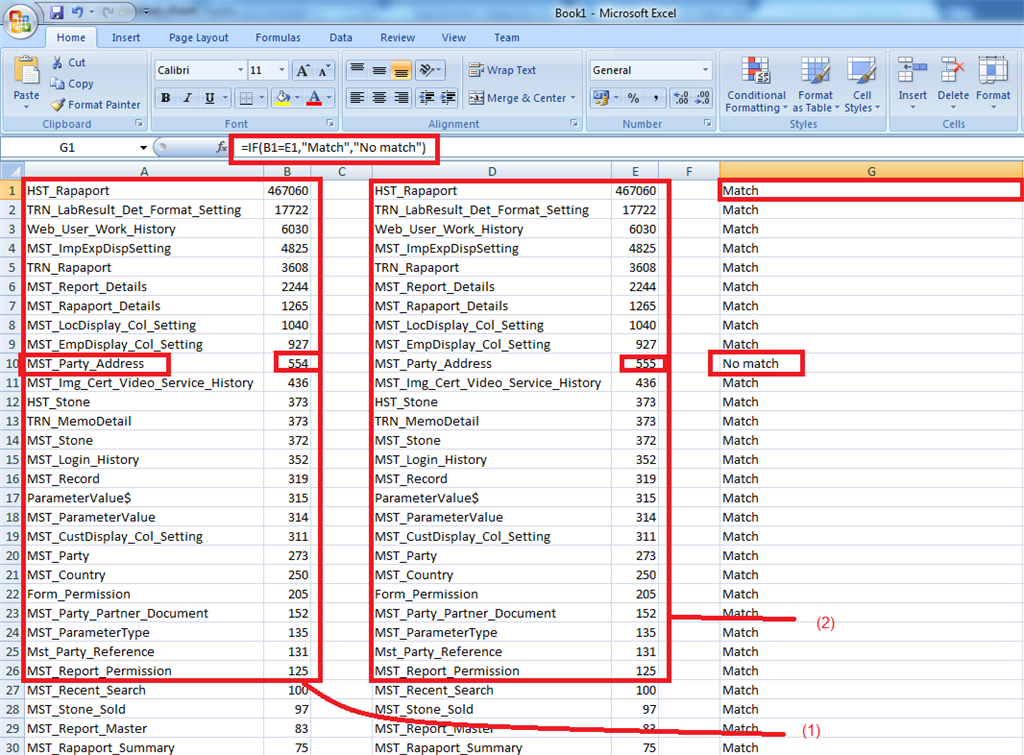This screenshot has width=1024, height=755.
Task: Expand the Number dialog launcher
Action: click(x=707, y=123)
